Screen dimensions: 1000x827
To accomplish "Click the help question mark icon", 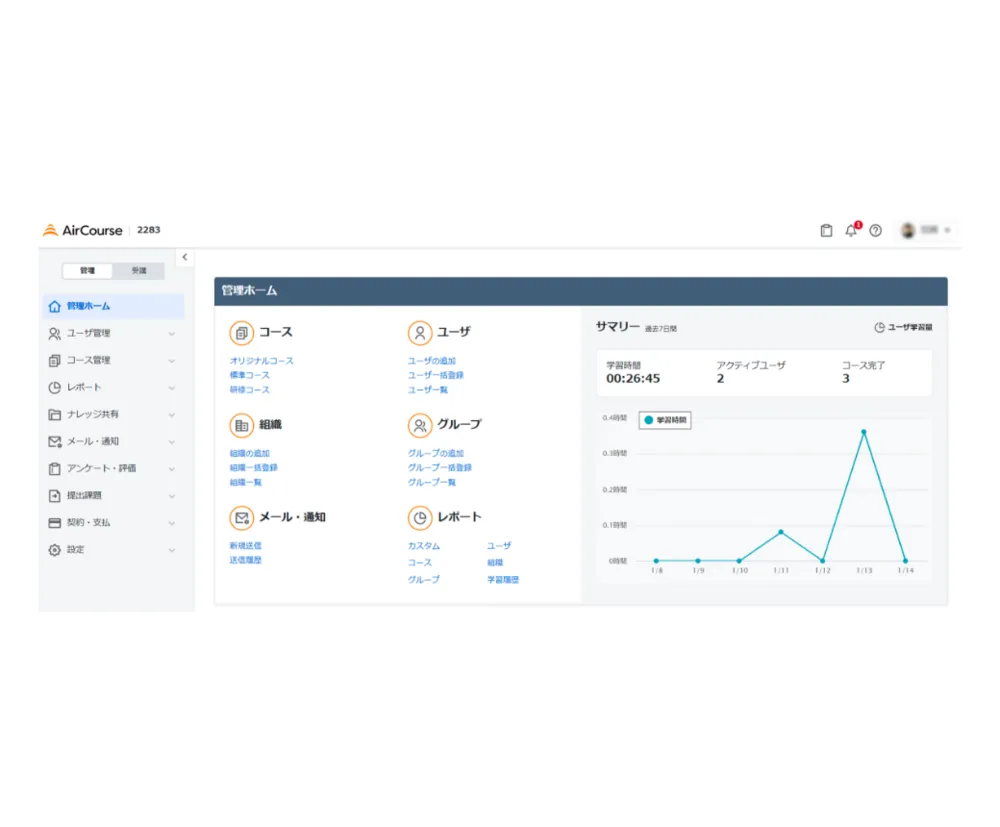I will (875, 231).
